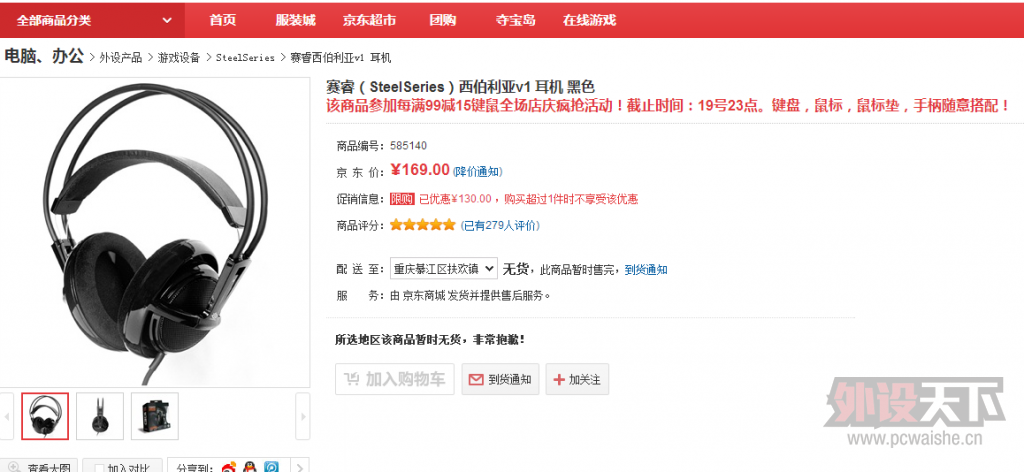Image resolution: width=1024 pixels, height=472 pixels.
Task: Click the five-star rating icons
Action: tap(422, 225)
